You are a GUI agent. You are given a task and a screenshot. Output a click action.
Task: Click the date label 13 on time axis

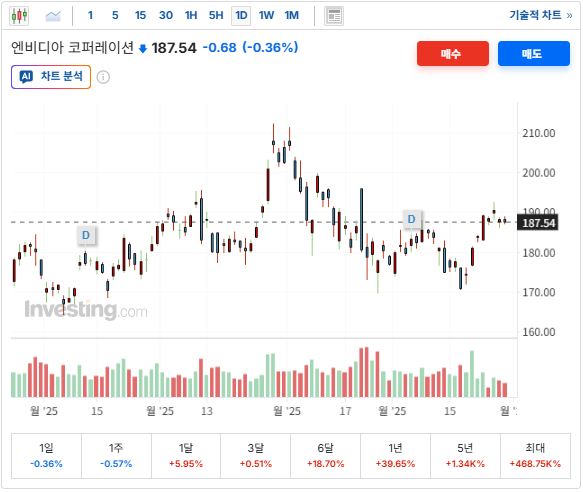coord(207,411)
